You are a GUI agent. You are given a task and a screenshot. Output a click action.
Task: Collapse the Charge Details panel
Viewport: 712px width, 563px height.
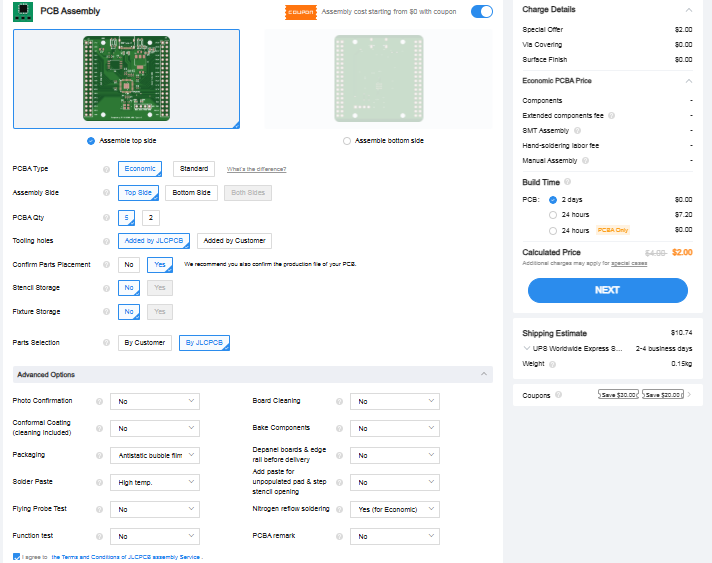(689, 10)
